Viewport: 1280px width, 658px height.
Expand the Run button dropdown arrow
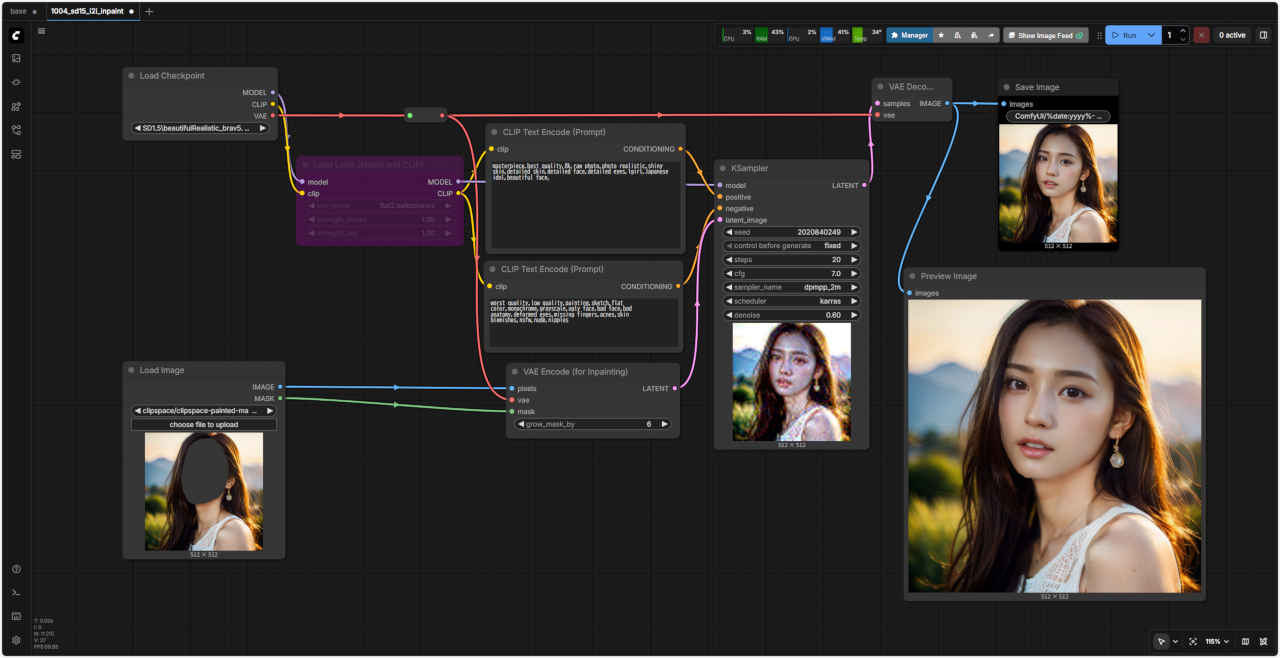[1152, 35]
